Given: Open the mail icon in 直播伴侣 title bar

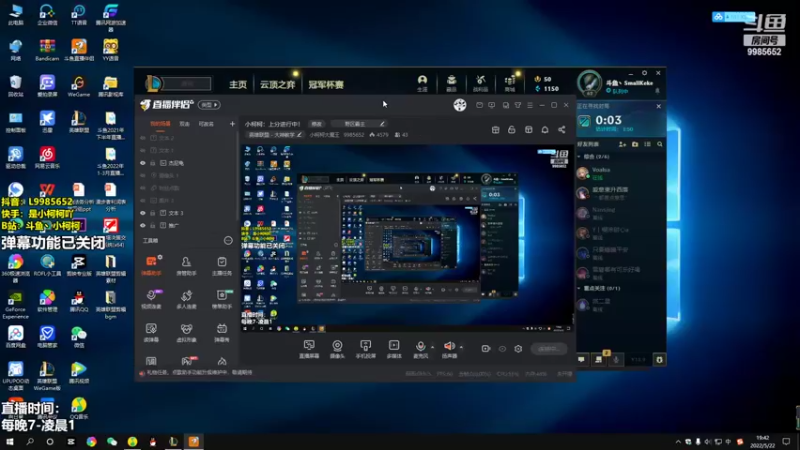Looking at the screenshot, I should pos(479,105).
